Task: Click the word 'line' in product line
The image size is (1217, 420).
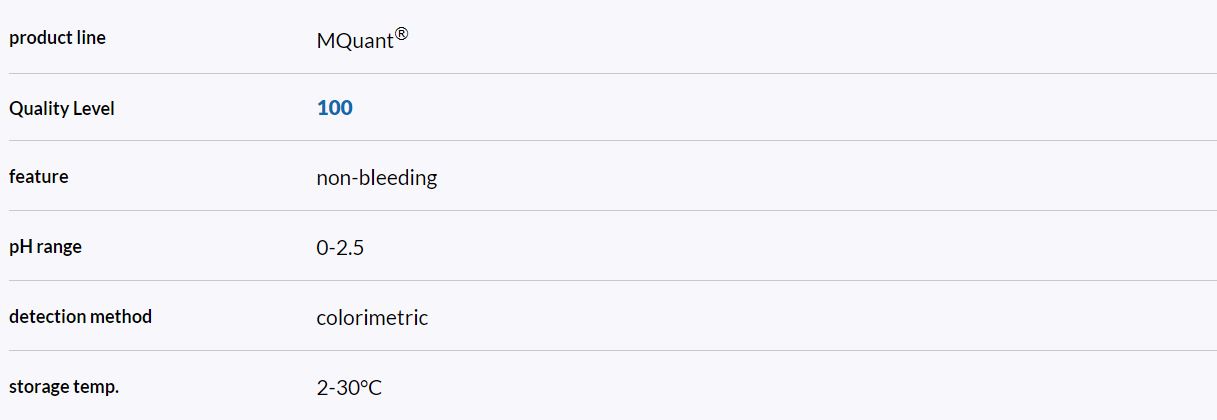Action: click(91, 38)
